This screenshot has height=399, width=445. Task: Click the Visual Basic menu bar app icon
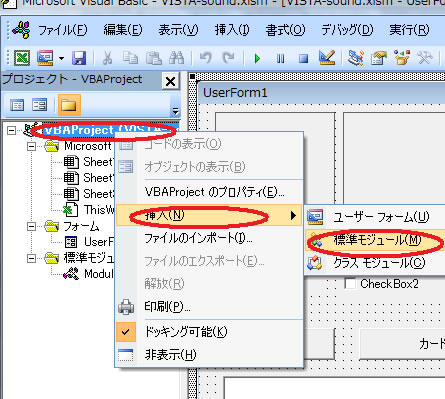pyautogui.click(x=22, y=30)
